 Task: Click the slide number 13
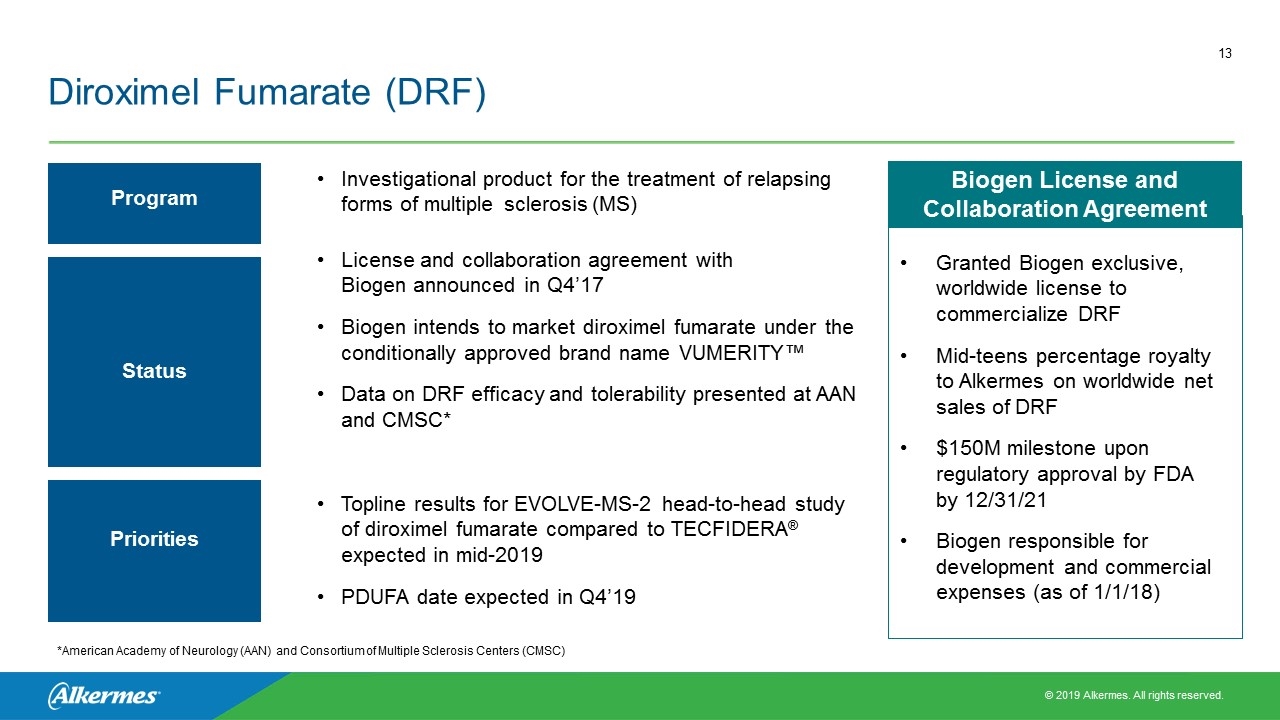[x=1225, y=54]
